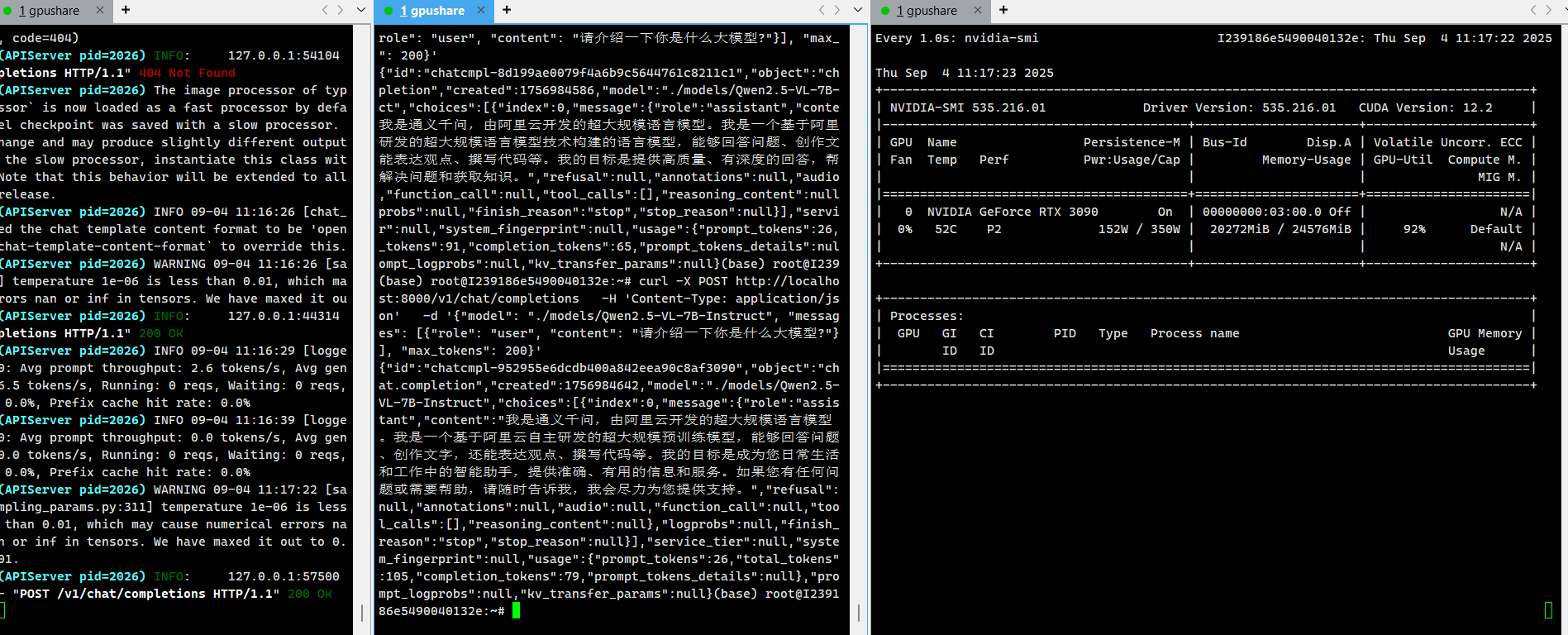Click the green status dot on the middle tab
This screenshot has width=1568, height=635.
[388, 11]
